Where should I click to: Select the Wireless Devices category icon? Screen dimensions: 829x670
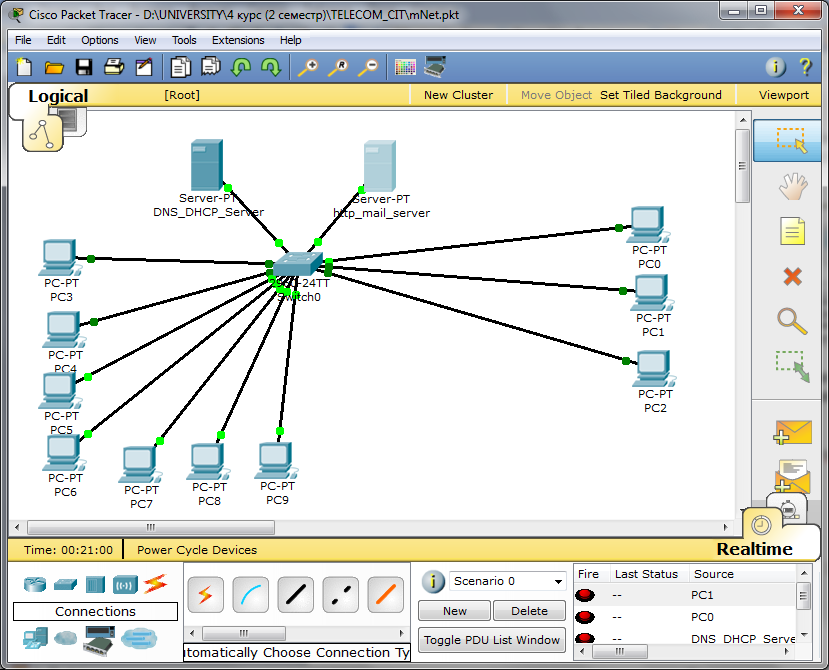pyautogui.click(x=125, y=584)
